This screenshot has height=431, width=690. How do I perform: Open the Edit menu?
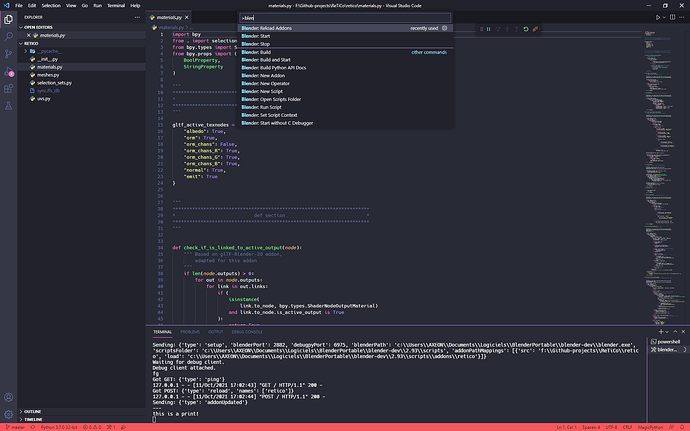tap(32, 5)
